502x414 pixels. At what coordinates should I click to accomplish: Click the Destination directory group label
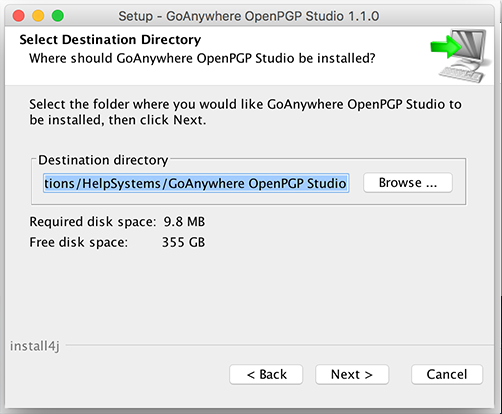tap(103, 160)
